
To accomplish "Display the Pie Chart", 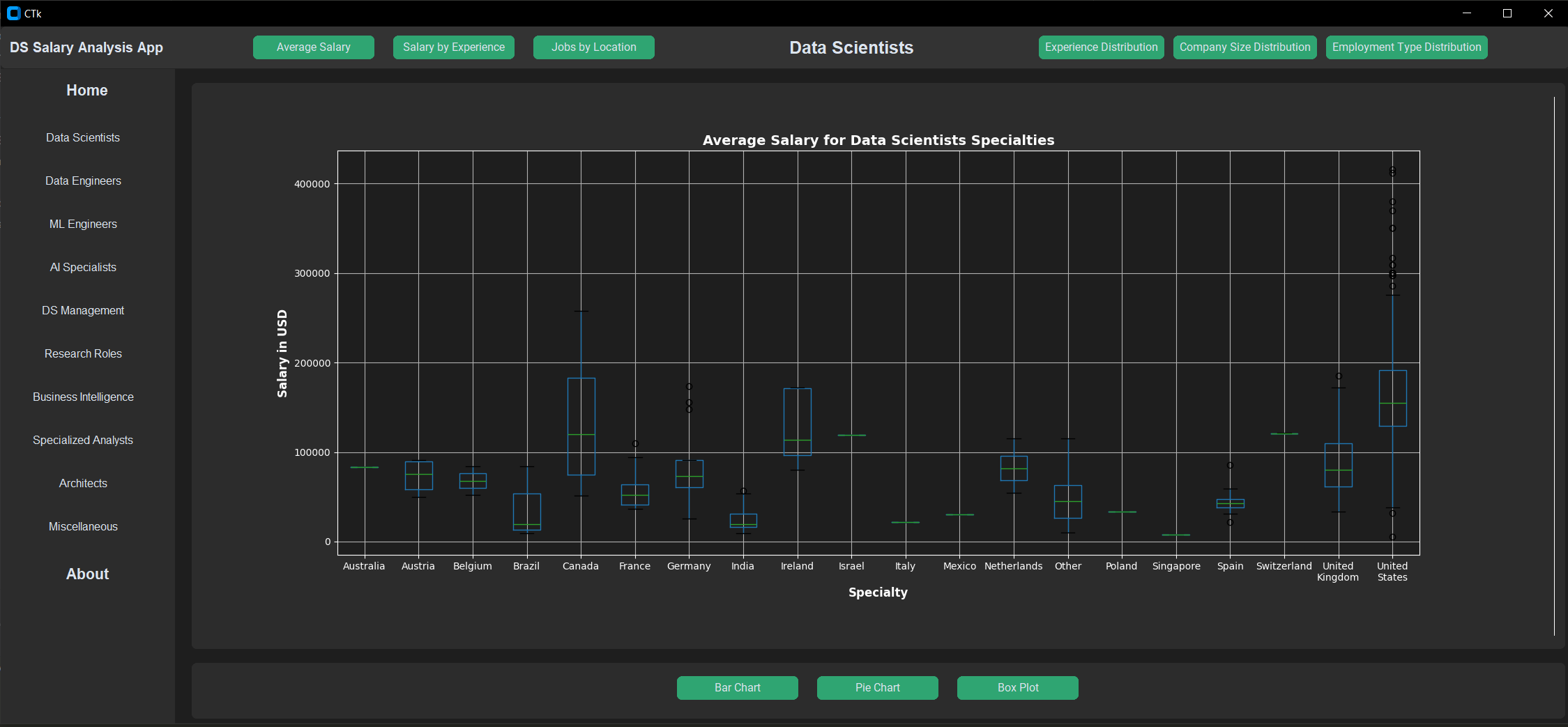I will (877, 687).
